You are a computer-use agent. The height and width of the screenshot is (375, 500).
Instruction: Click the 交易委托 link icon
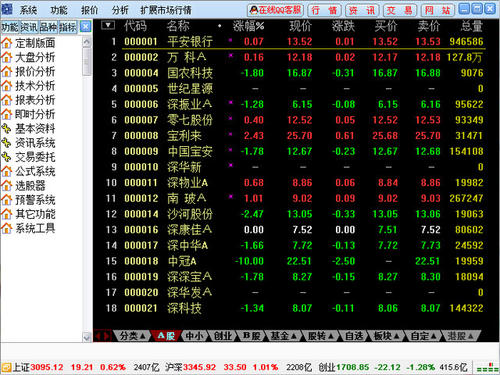[6, 157]
